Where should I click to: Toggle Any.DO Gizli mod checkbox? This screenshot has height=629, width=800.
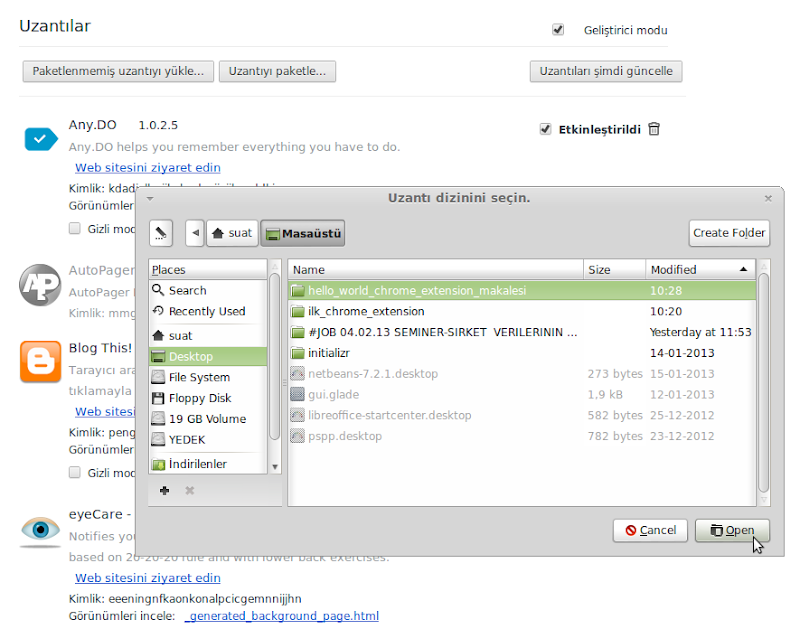(75, 228)
